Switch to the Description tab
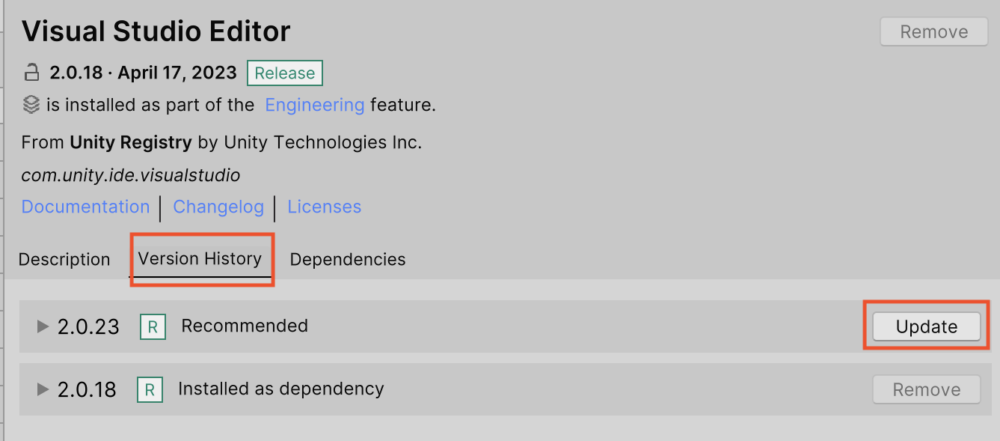1000x441 pixels. [64, 259]
